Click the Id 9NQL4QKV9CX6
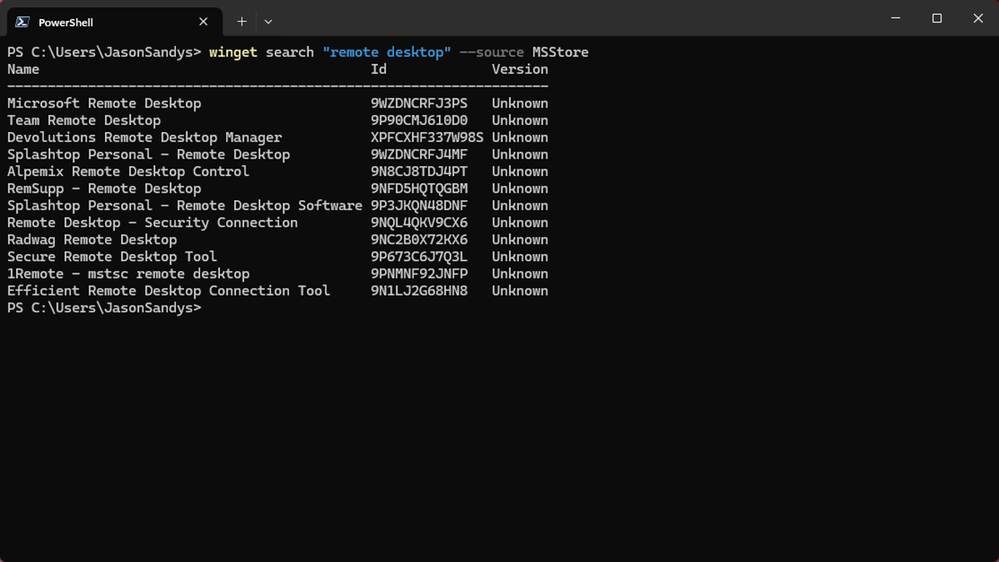999x562 pixels. click(x=419, y=223)
